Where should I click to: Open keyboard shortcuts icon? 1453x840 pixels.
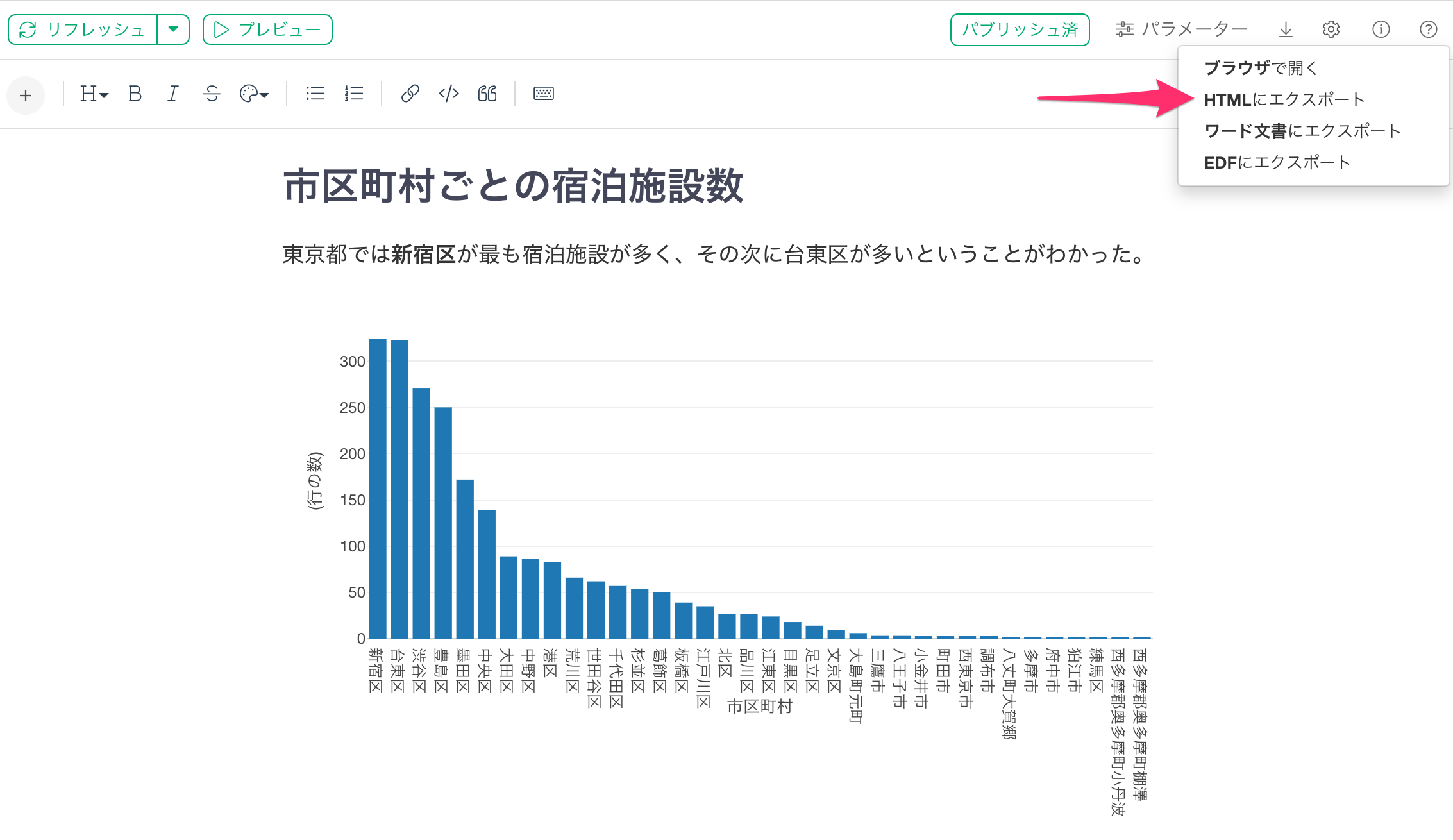[x=544, y=94]
